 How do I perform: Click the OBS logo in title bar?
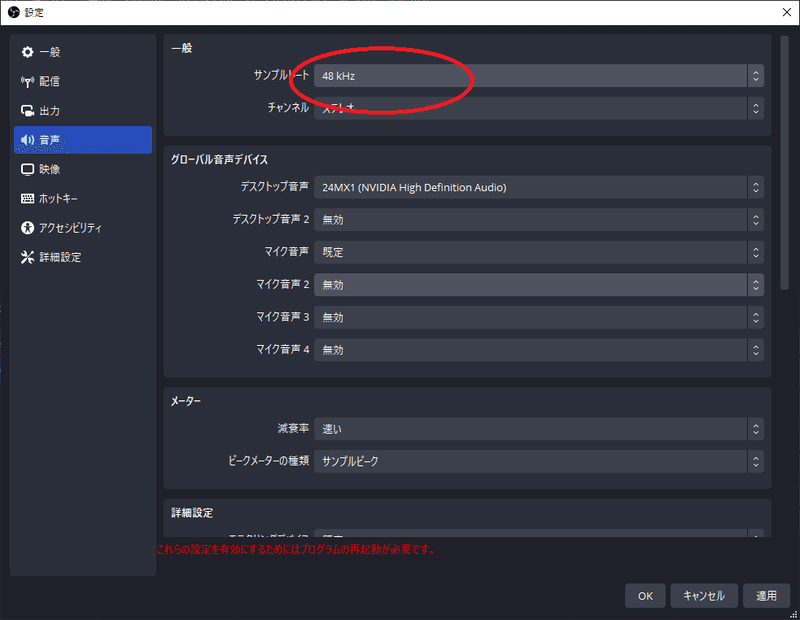coord(13,12)
